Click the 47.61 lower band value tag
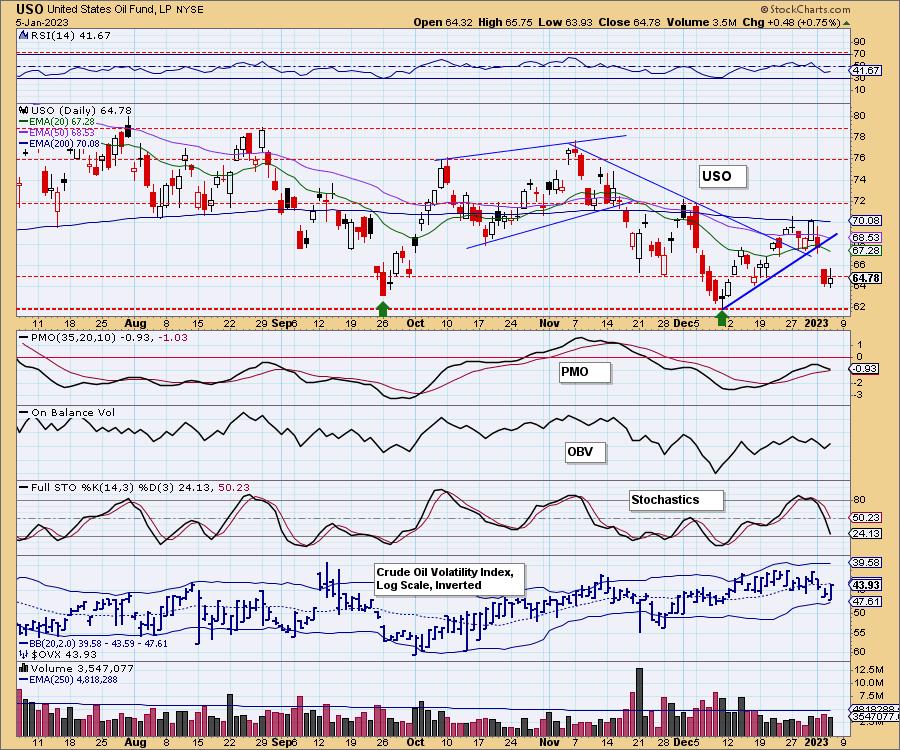Image resolution: width=900 pixels, height=750 pixels. (866, 601)
